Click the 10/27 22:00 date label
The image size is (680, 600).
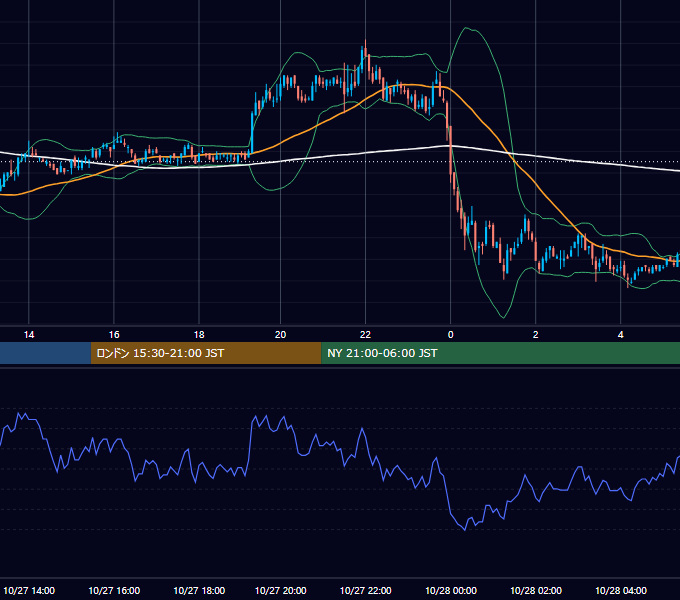(366, 590)
